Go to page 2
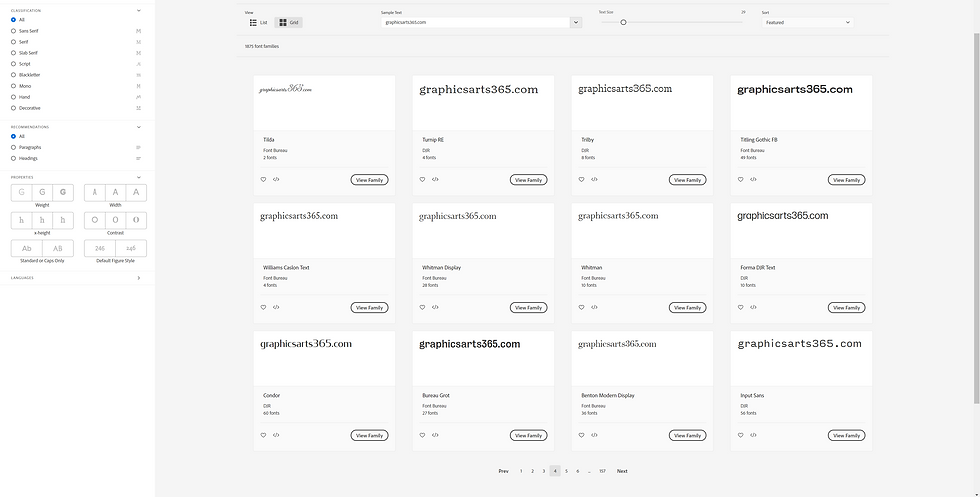The image size is (980, 497). (x=532, y=471)
